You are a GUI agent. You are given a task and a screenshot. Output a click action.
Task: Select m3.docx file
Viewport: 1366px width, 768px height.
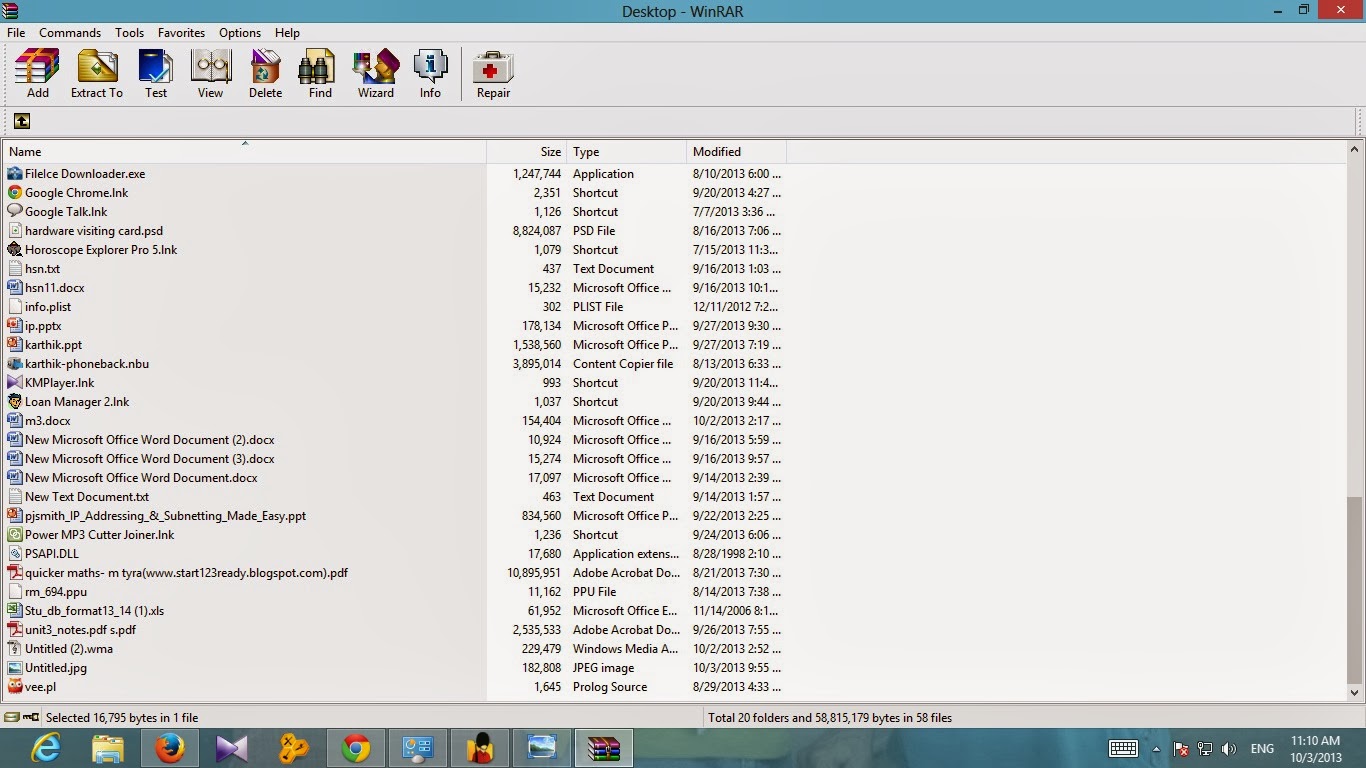(48, 421)
